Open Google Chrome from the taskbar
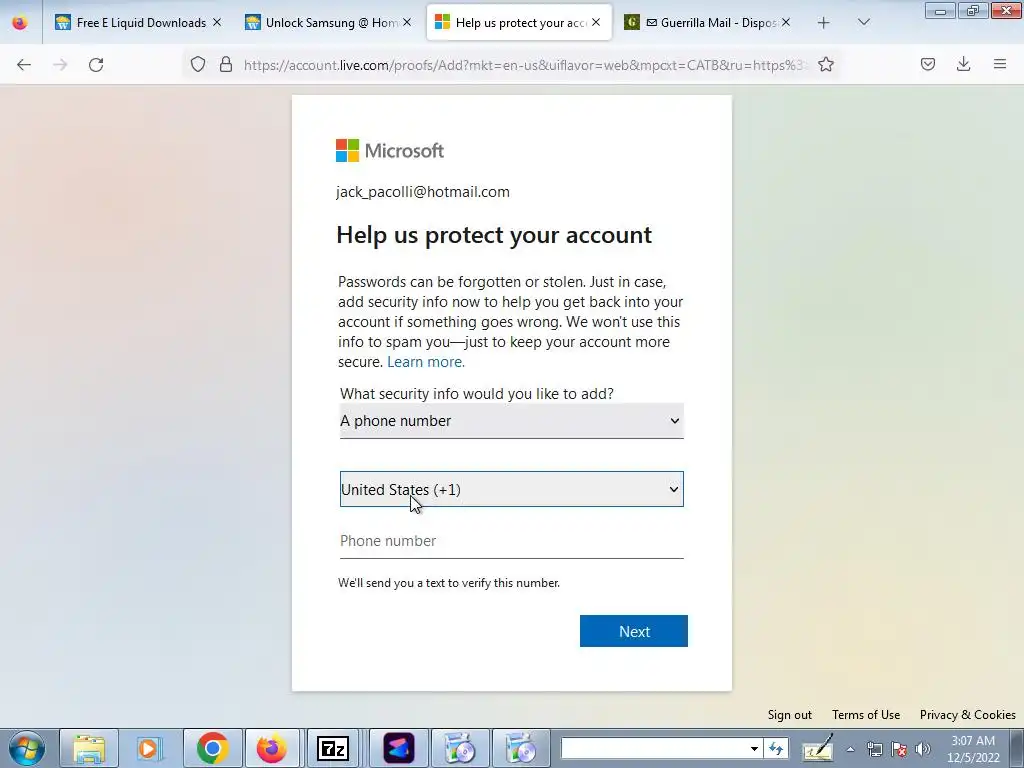This screenshot has height=768, width=1024. click(212, 748)
